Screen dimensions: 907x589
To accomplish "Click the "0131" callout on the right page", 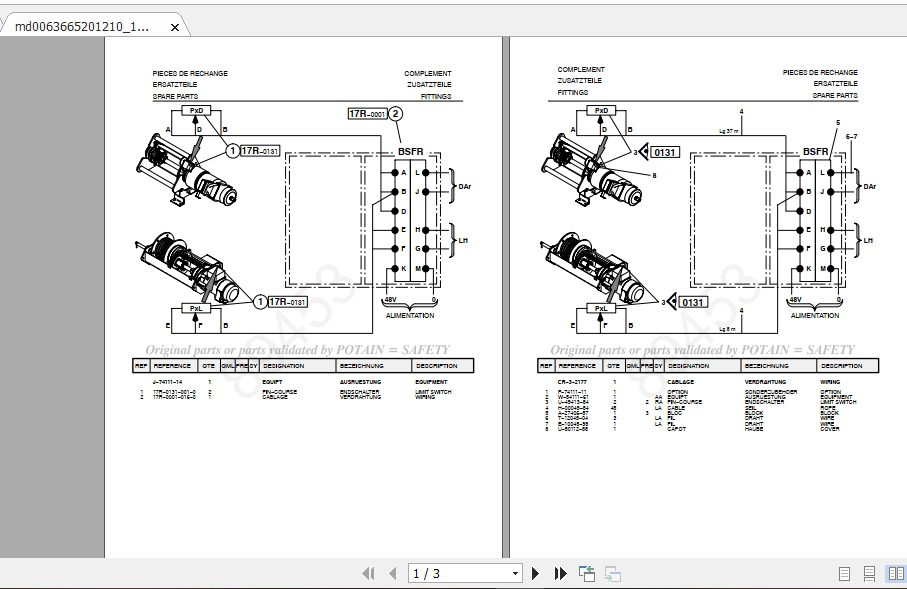I will coord(663,152).
